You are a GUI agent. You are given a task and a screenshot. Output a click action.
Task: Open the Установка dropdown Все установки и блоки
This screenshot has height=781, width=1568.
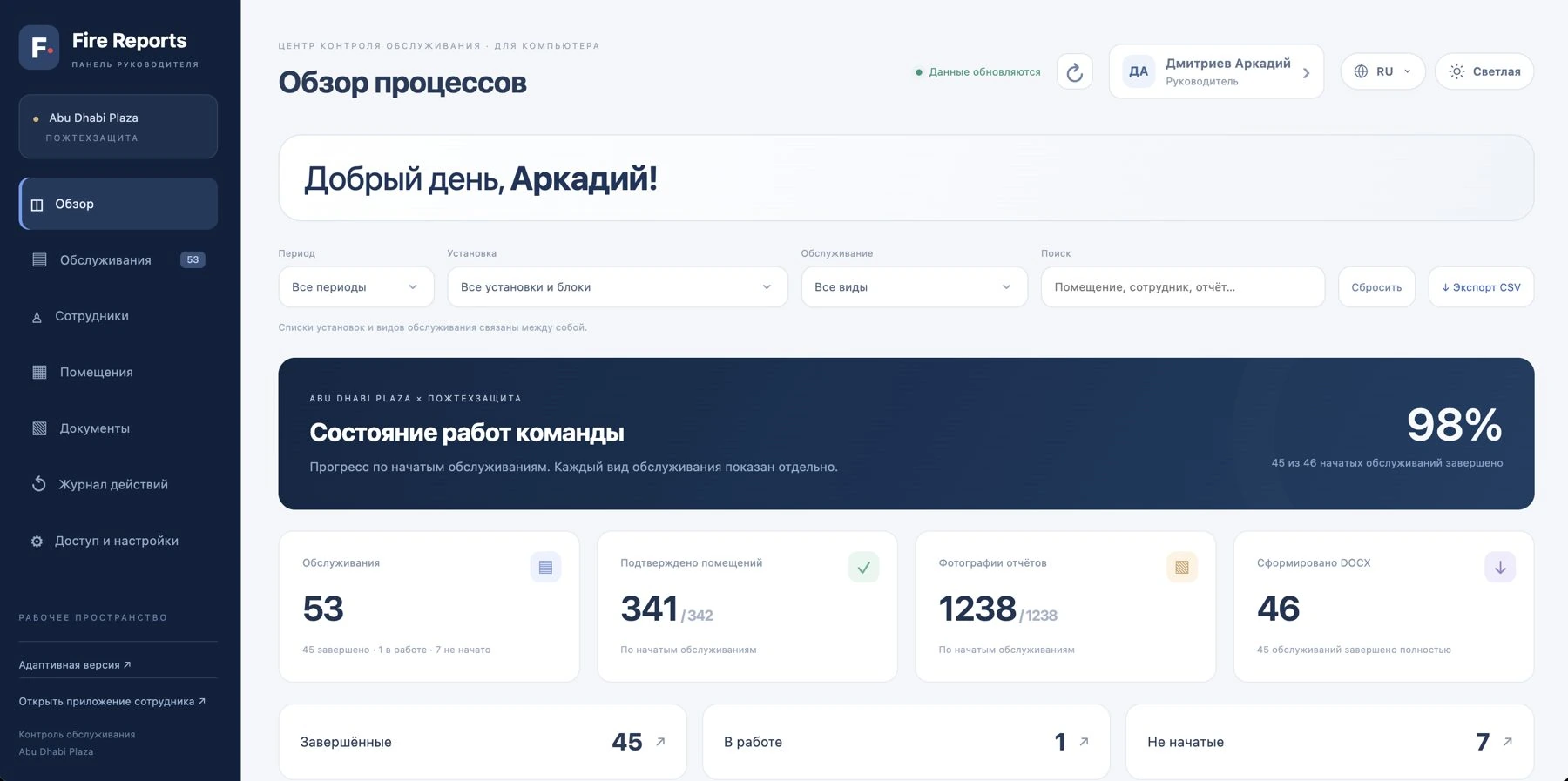[x=617, y=286]
